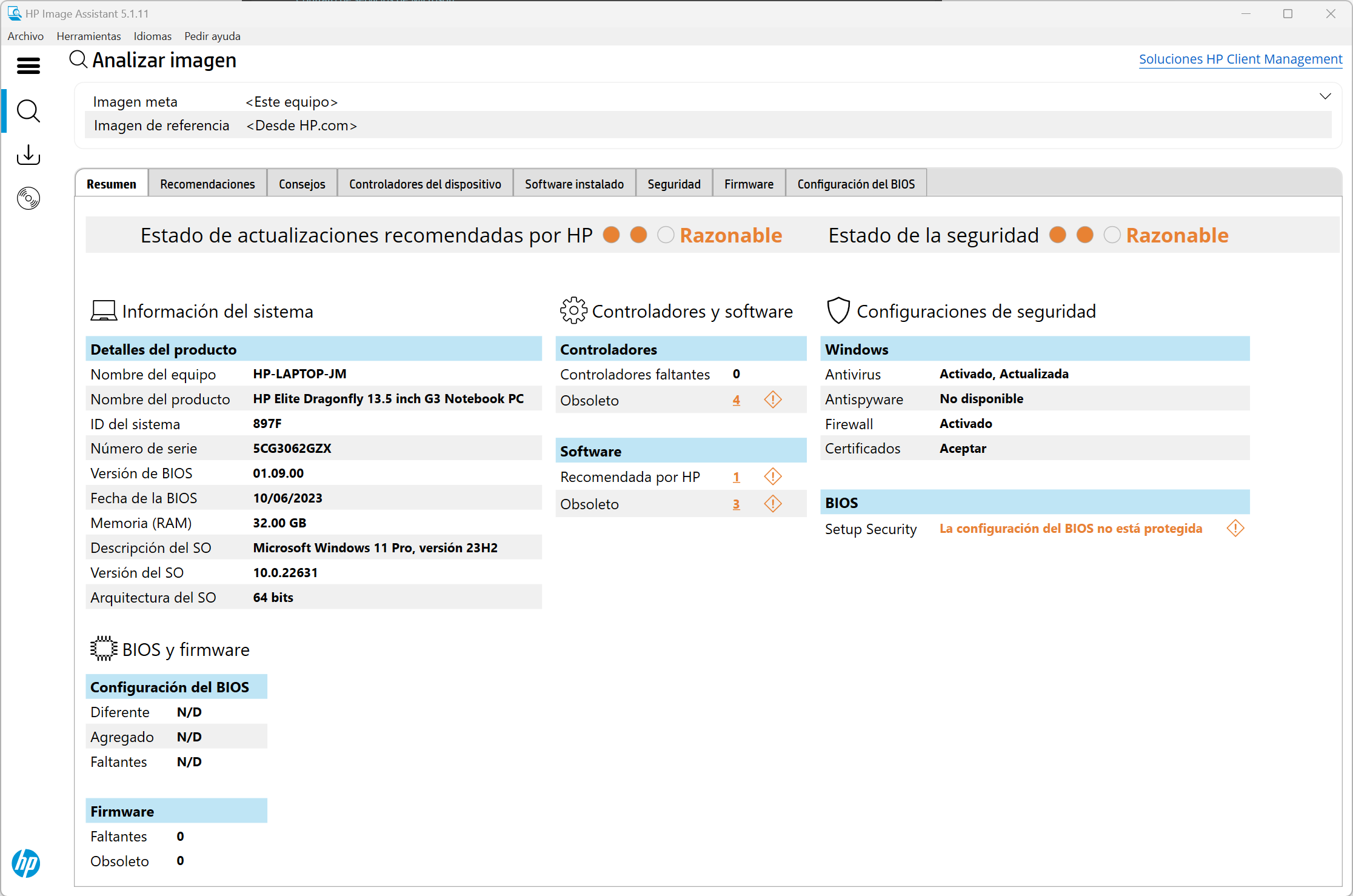This screenshot has width=1353, height=896.
Task: Click the serial number 5CG3062GZX
Action: point(292,448)
